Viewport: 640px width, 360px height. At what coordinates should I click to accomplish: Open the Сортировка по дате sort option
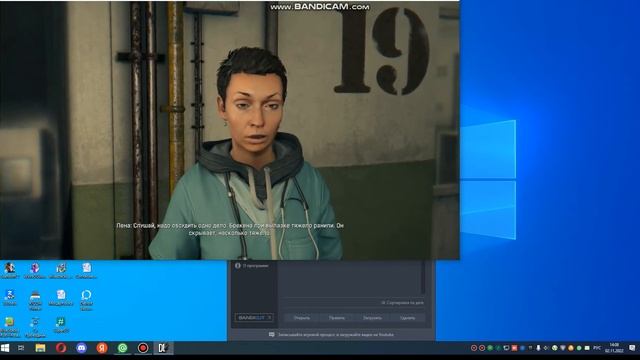(402, 303)
